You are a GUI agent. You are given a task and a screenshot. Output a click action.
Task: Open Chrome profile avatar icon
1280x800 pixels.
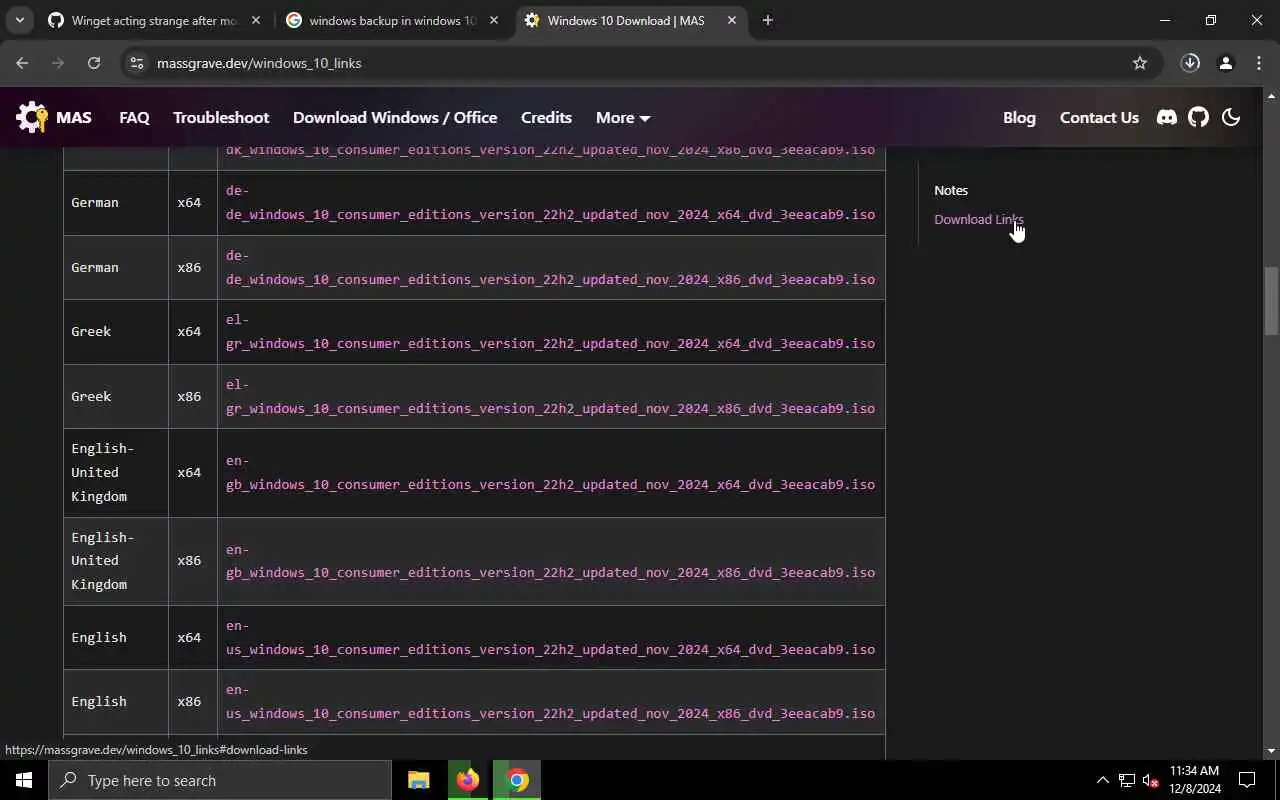coord(1225,63)
